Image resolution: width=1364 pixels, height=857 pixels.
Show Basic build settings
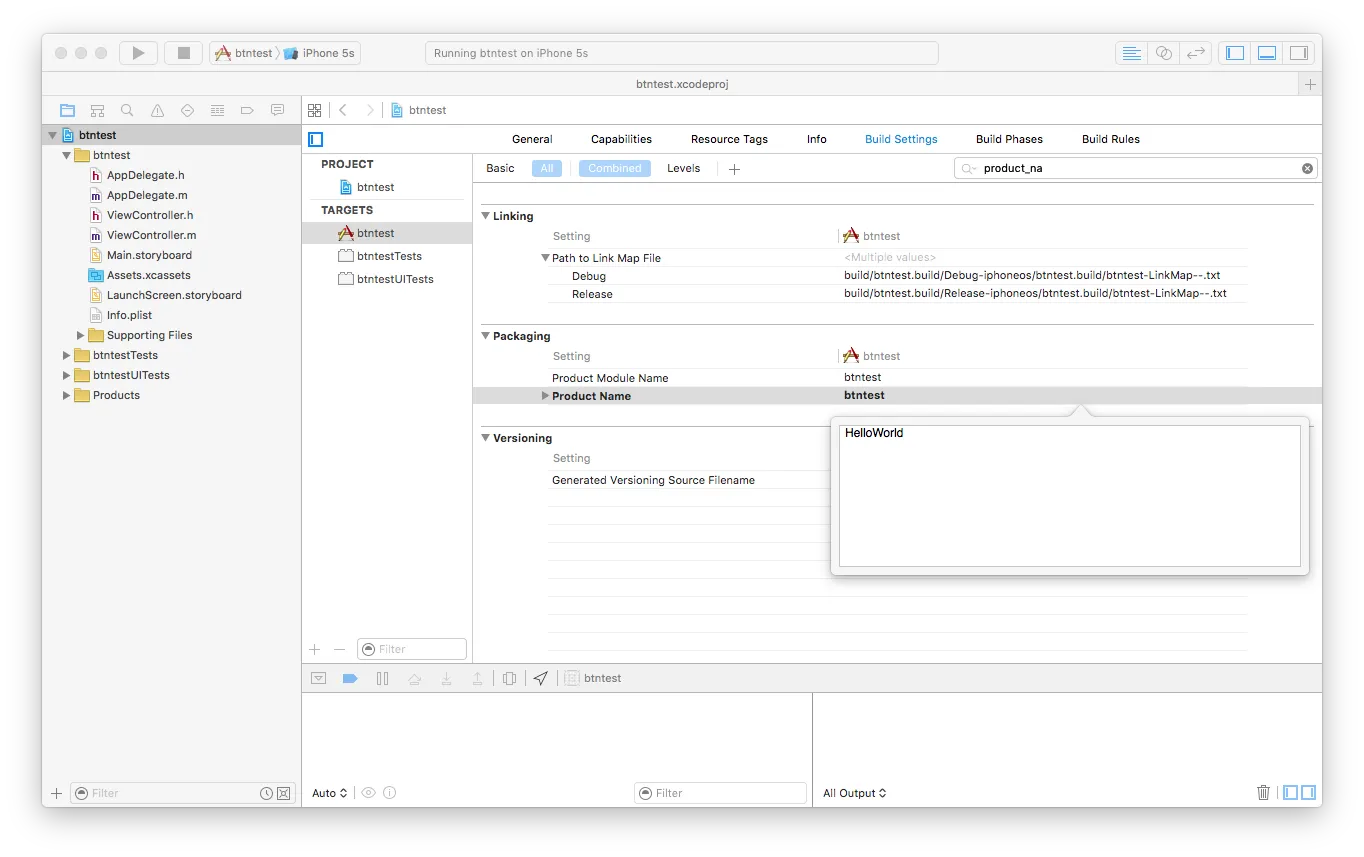tap(500, 169)
